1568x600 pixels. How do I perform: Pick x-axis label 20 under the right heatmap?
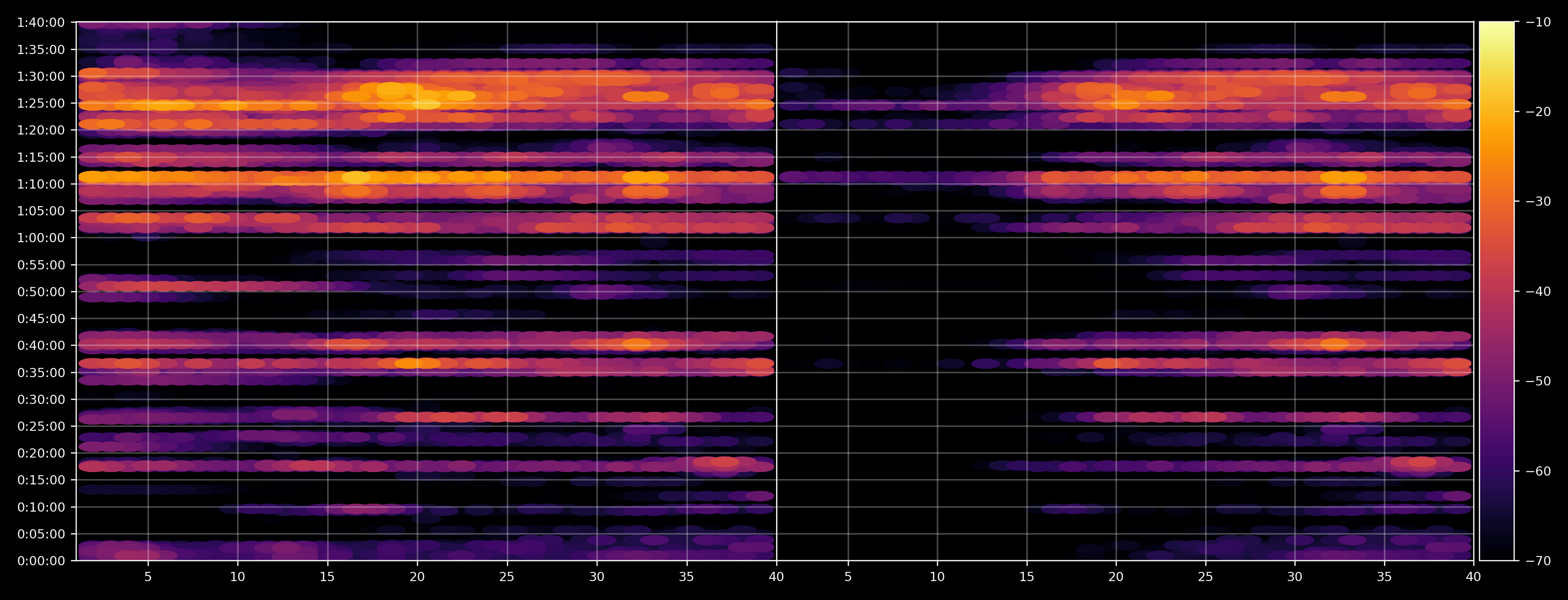coord(1116,576)
